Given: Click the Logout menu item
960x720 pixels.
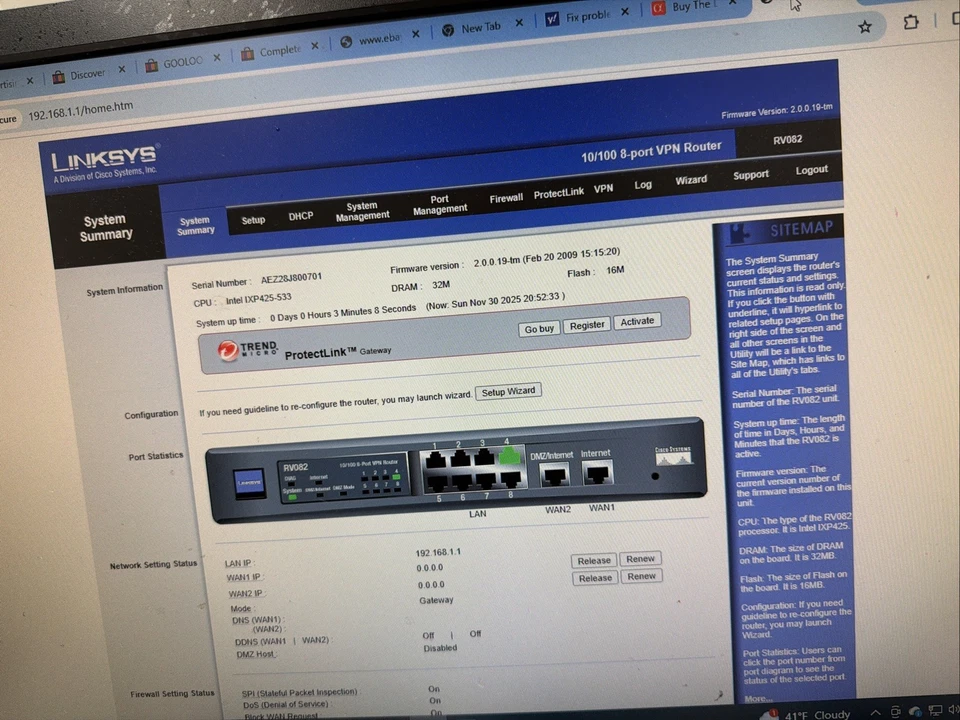Looking at the screenshot, I should tap(811, 170).
